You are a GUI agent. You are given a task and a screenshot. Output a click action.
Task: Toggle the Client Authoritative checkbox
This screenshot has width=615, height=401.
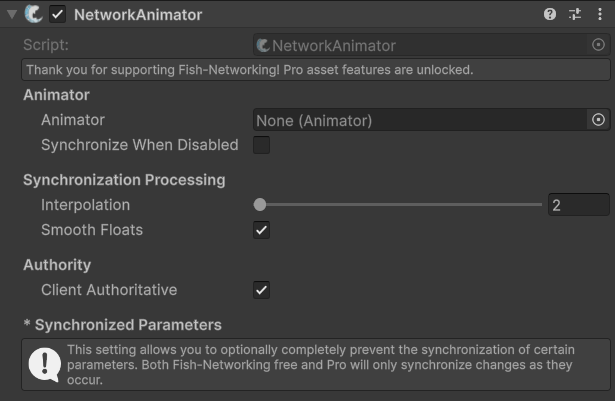click(x=261, y=290)
